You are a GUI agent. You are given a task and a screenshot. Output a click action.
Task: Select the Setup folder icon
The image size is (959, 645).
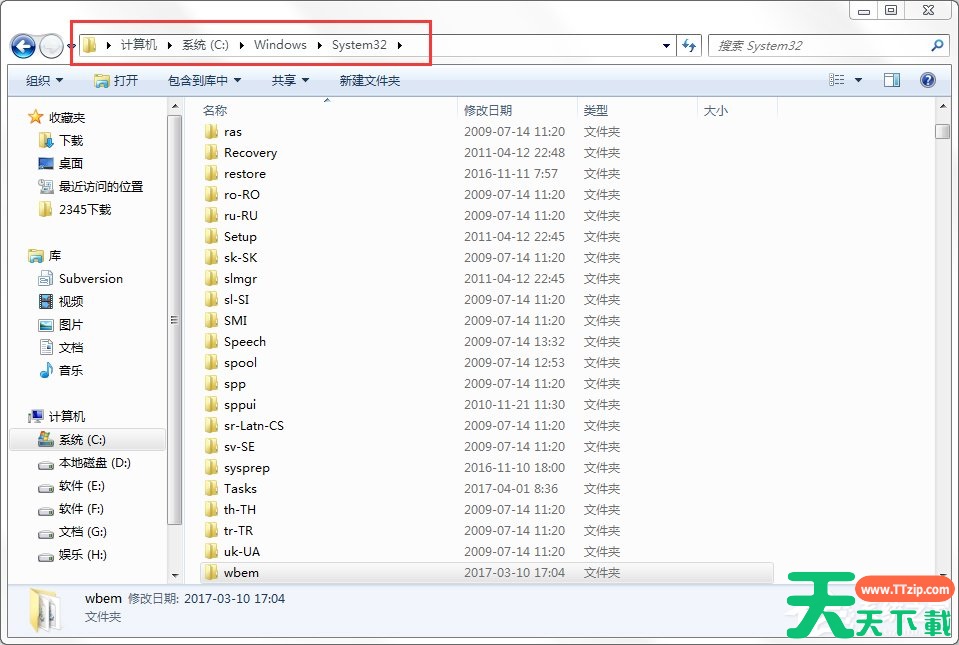tap(211, 237)
